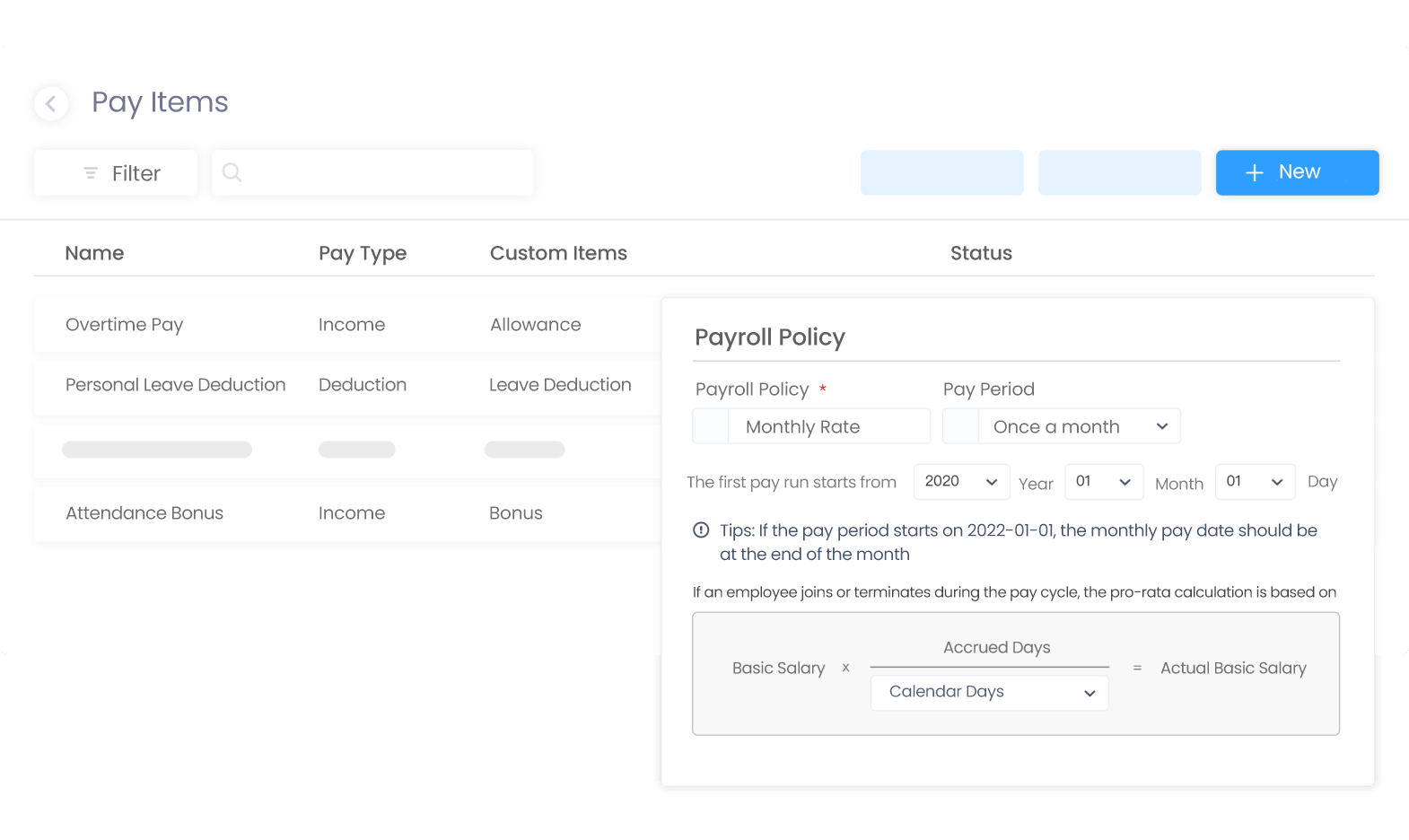The height and width of the screenshot is (840, 1409).
Task: Expand the Calendar Days dropdown
Action: pos(989,693)
